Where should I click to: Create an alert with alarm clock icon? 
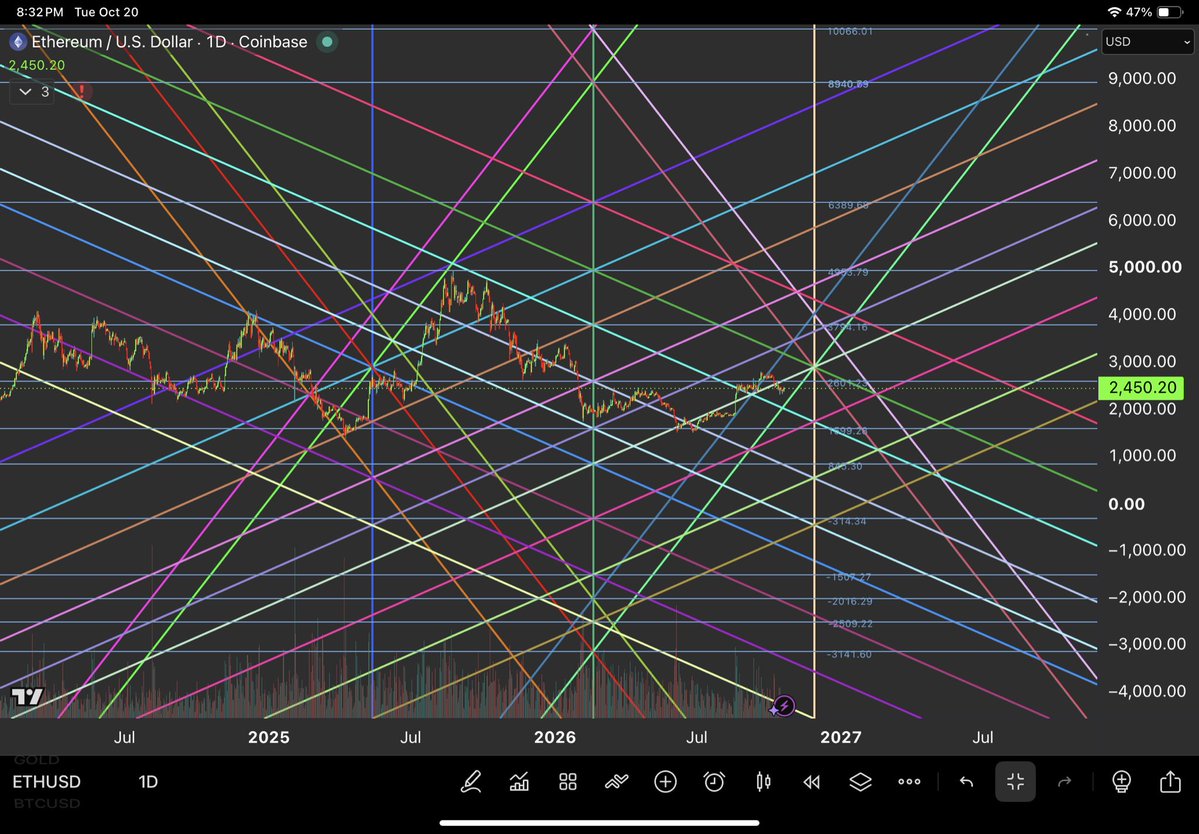click(x=714, y=781)
